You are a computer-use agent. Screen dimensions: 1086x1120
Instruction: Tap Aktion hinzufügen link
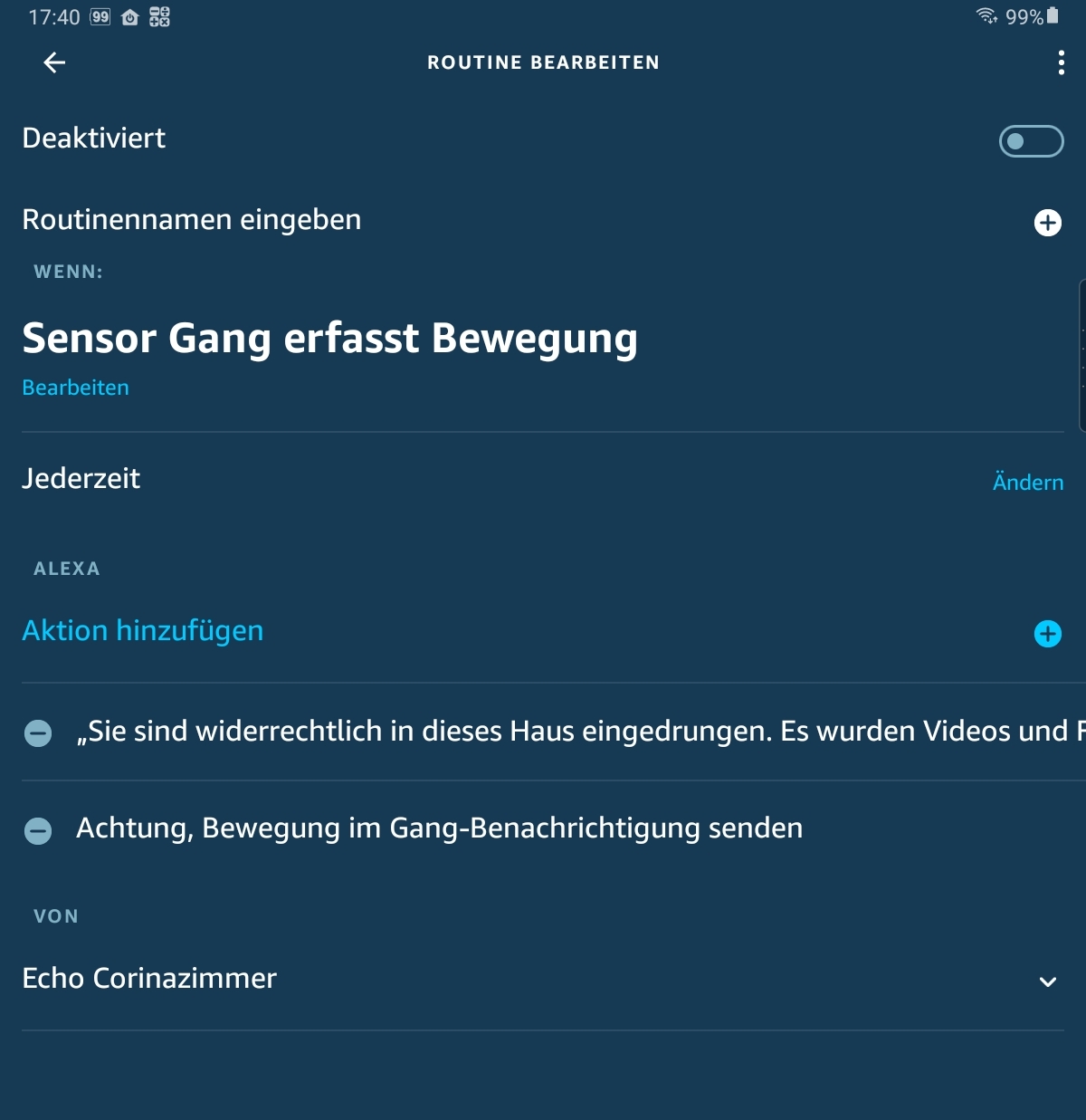[143, 631]
